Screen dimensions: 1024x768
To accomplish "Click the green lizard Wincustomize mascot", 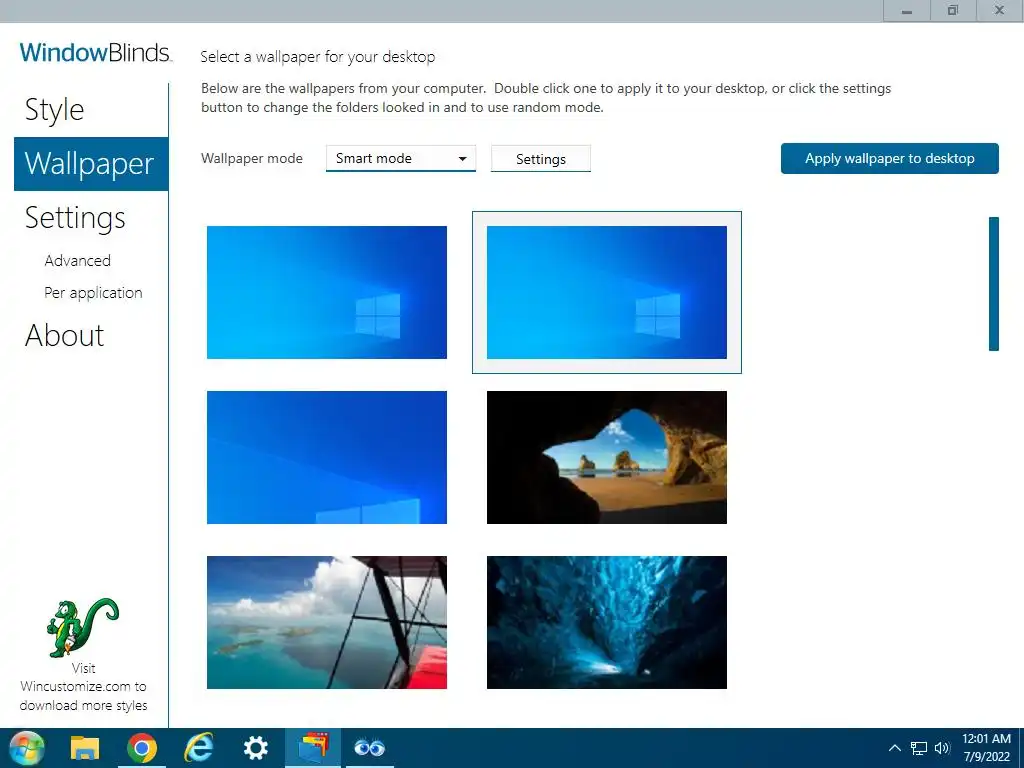I will pos(82,628).
